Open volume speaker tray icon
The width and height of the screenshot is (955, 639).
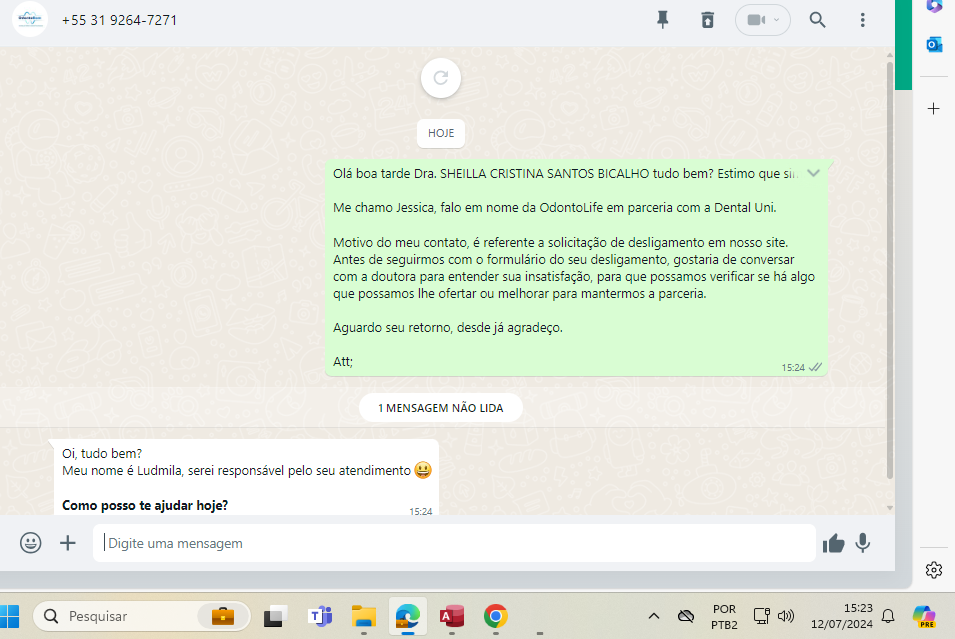[786, 616]
